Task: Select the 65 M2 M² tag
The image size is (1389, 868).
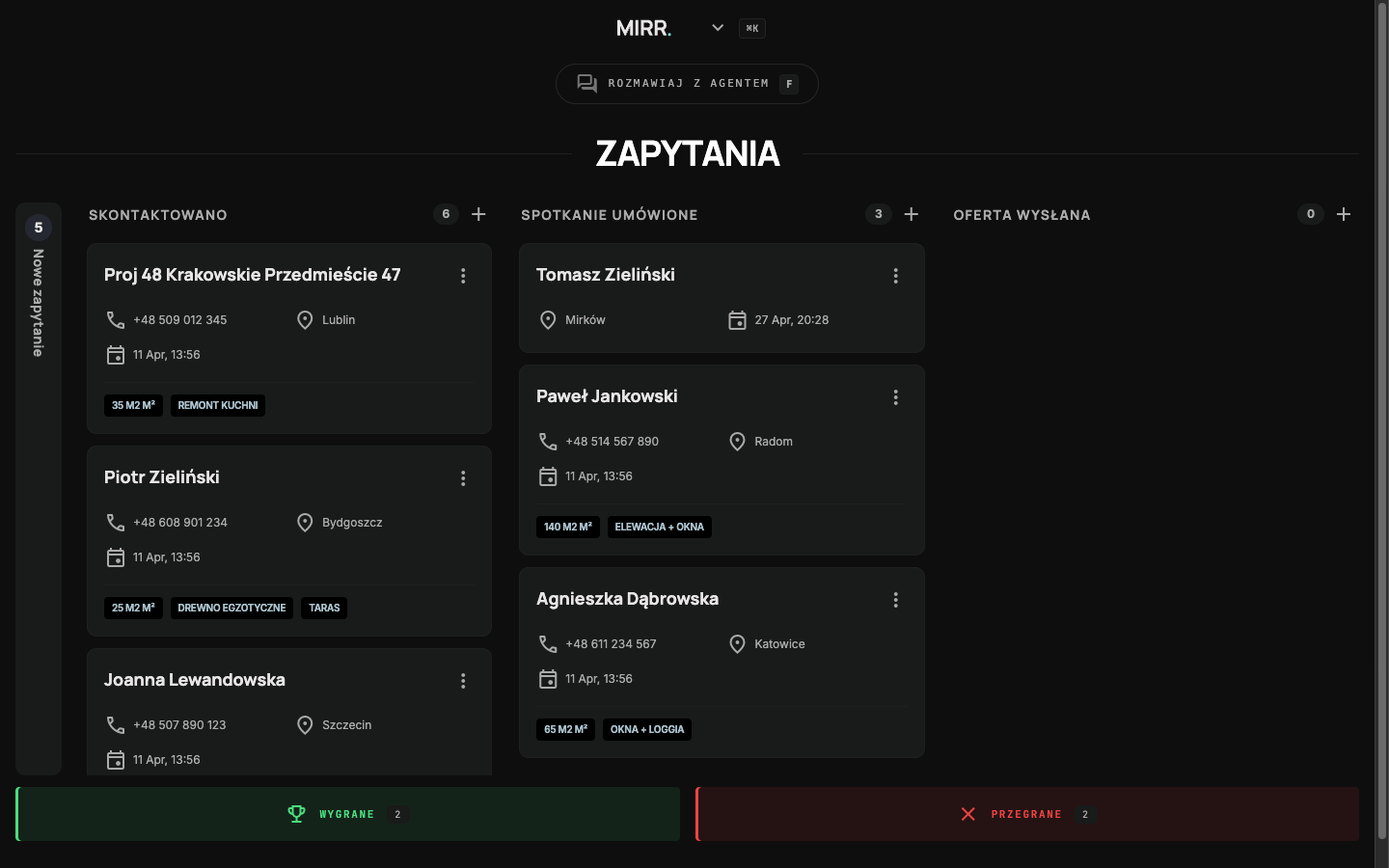Action: pos(565,729)
